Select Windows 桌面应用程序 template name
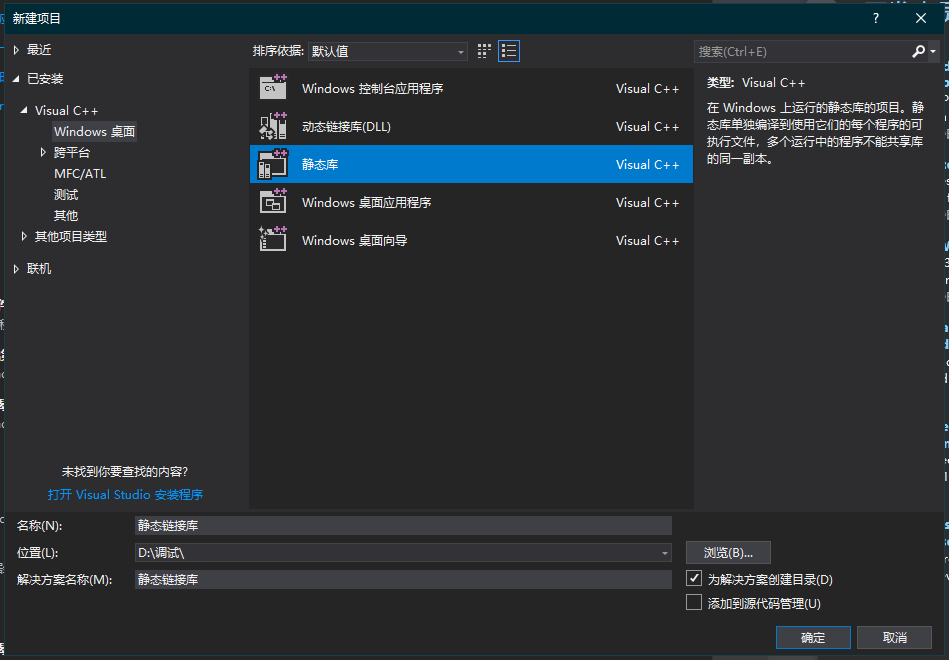Image resolution: width=949 pixels, height=660 pixels. (367, 202)
